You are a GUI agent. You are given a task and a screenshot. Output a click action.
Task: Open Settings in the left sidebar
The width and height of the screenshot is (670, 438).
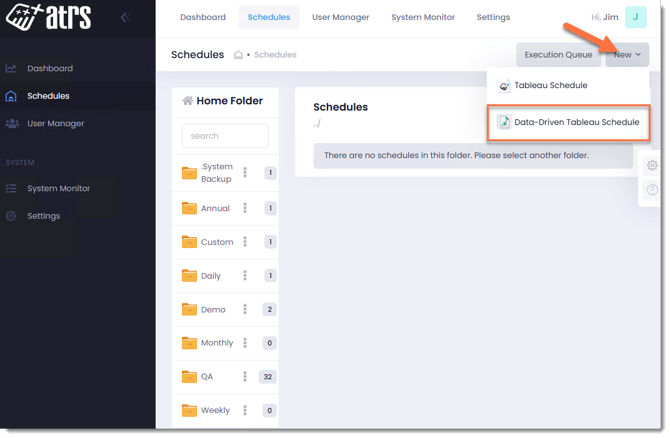43,216
